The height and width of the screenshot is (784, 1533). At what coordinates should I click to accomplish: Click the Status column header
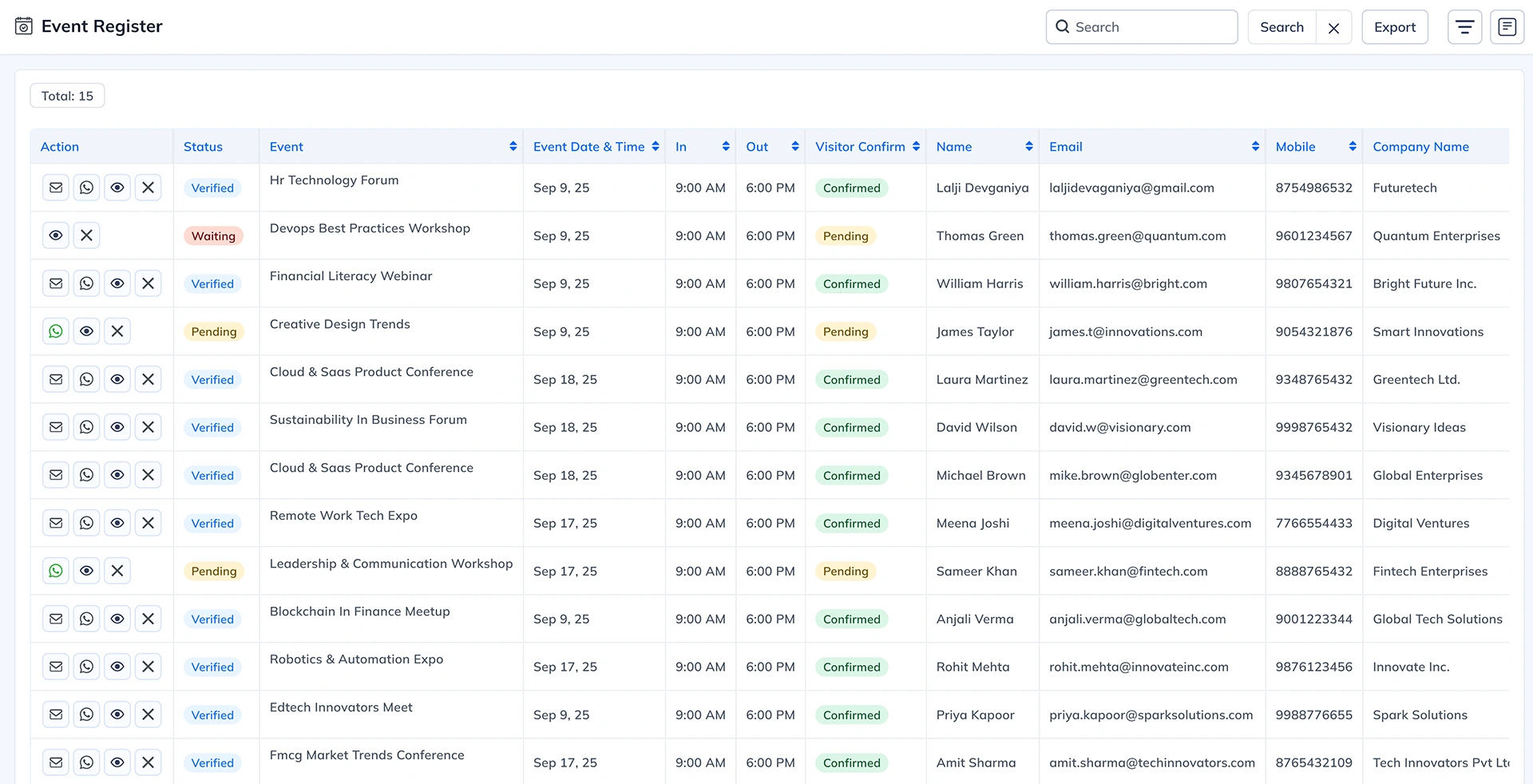pyautogui.click(x=203, y=147)
